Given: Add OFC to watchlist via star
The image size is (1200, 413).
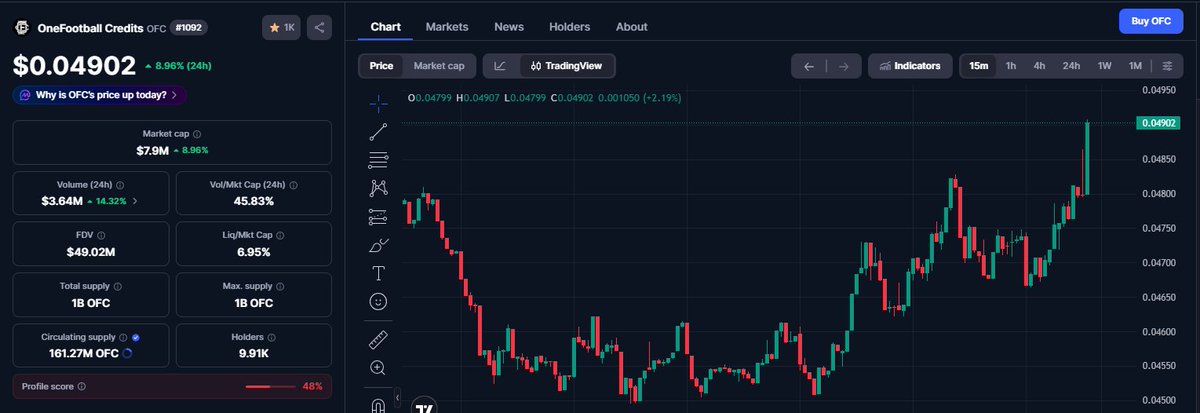Looking at the screenshot, I should coord(281,27).
